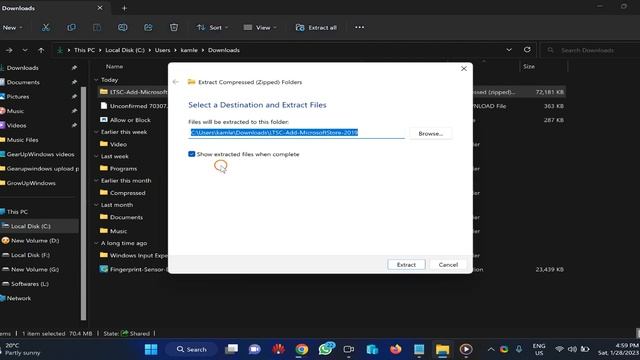Select the Allow or Block file
Screen dimensions: 640x360
[130, 120]
